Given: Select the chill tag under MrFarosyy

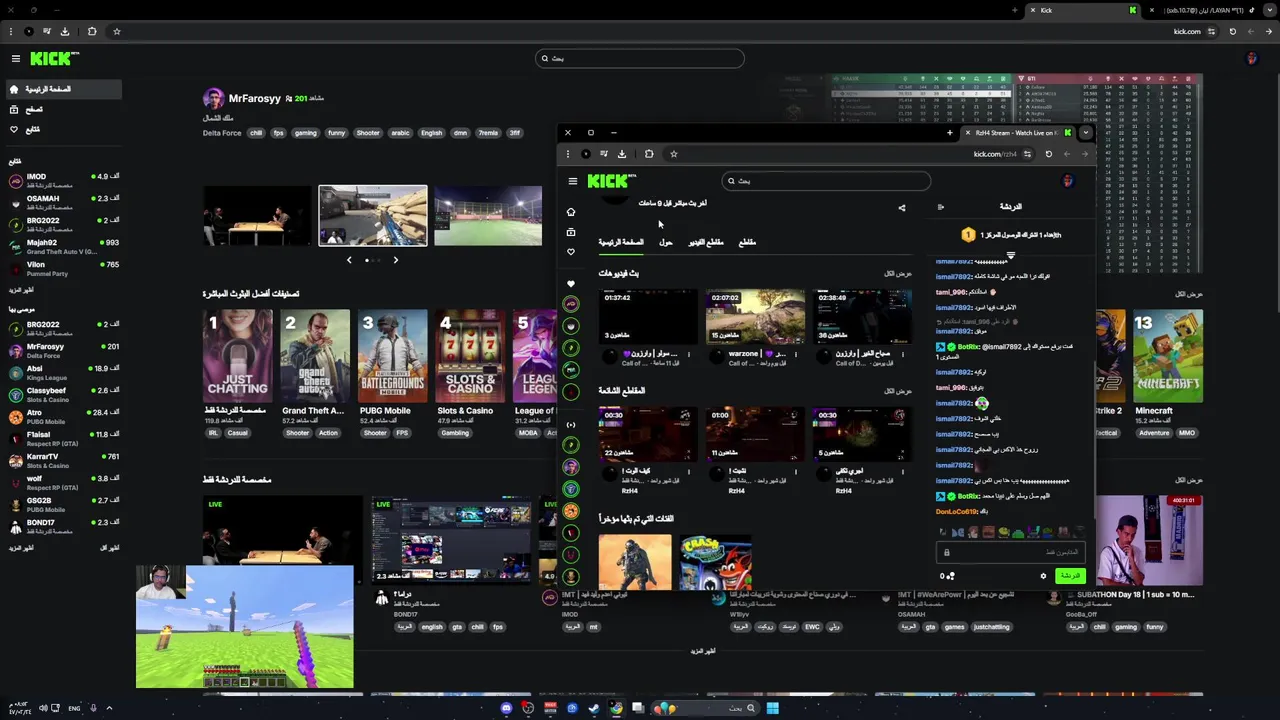Looking at the screenshot, I should point(256,133).
